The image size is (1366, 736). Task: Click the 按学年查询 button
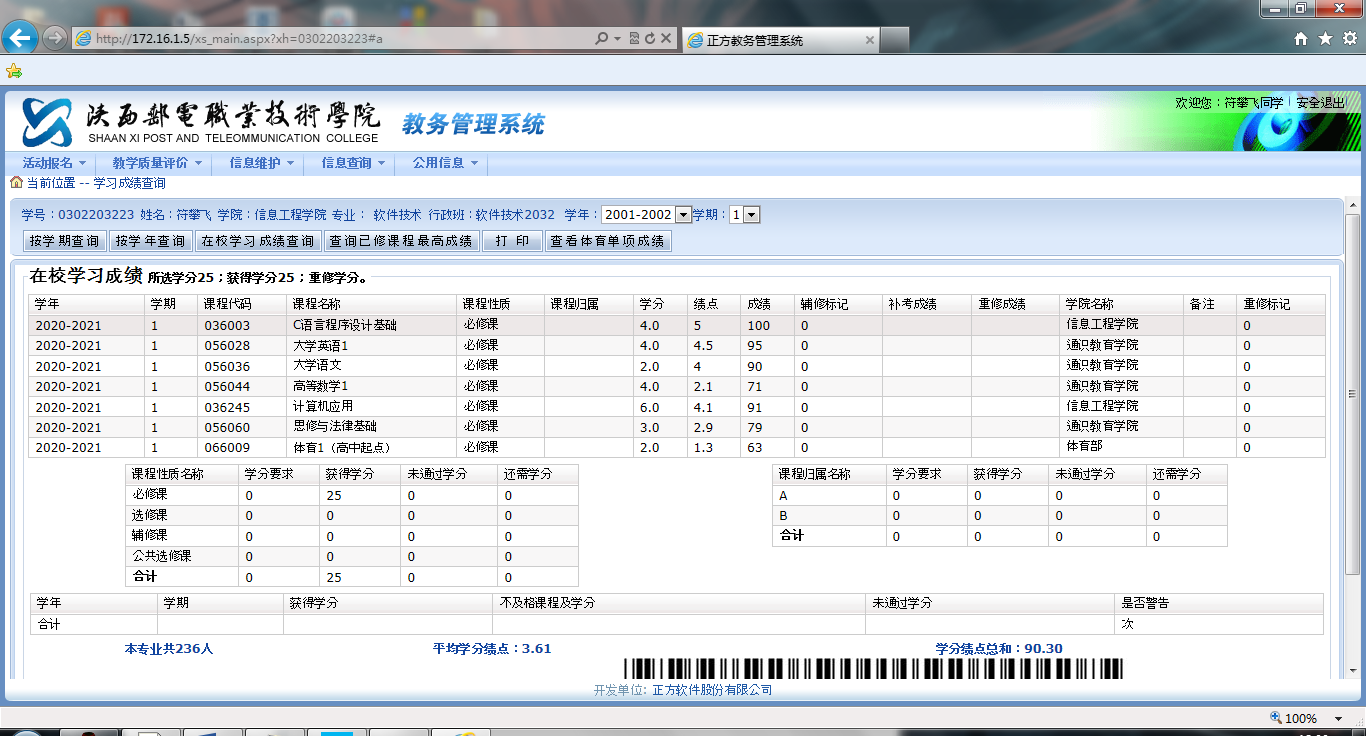click(151, 241)
